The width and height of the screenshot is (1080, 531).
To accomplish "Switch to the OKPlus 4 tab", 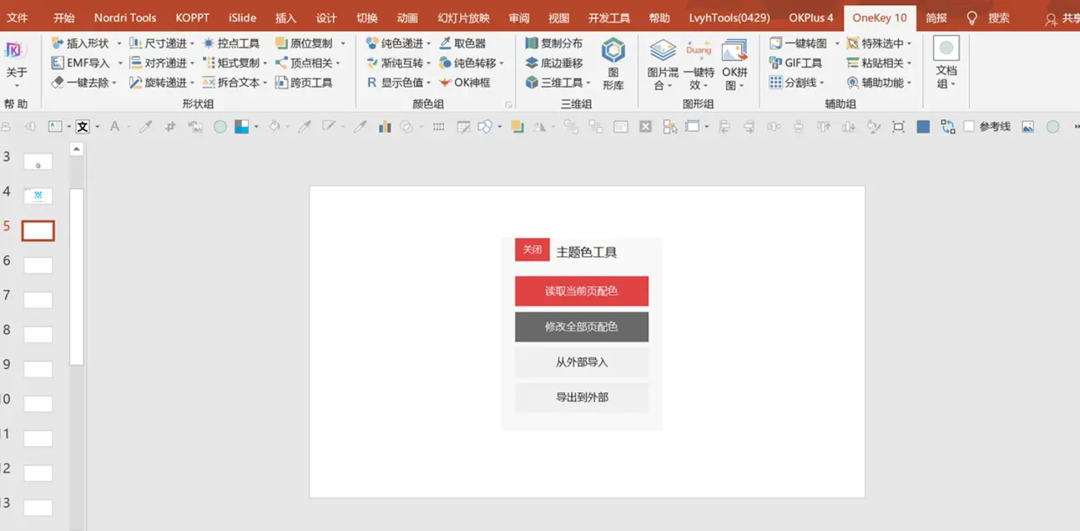I will click(811, 18).
